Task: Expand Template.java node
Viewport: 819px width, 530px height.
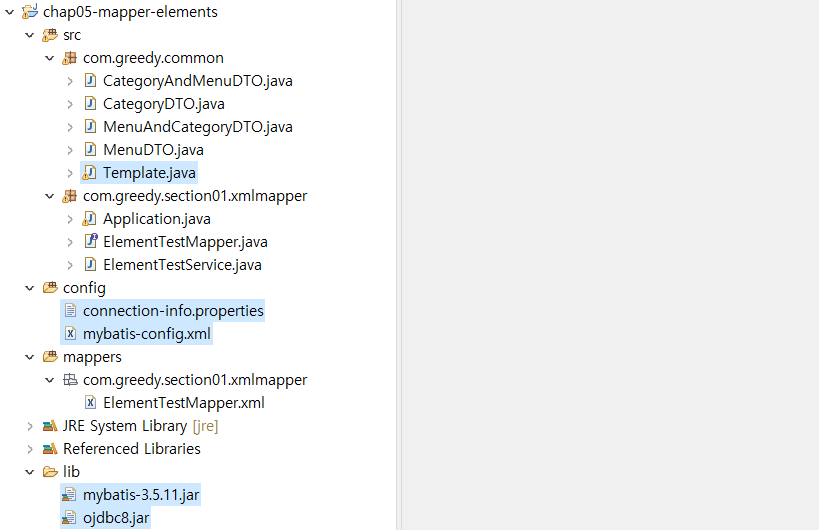Action: pos(69,173)
